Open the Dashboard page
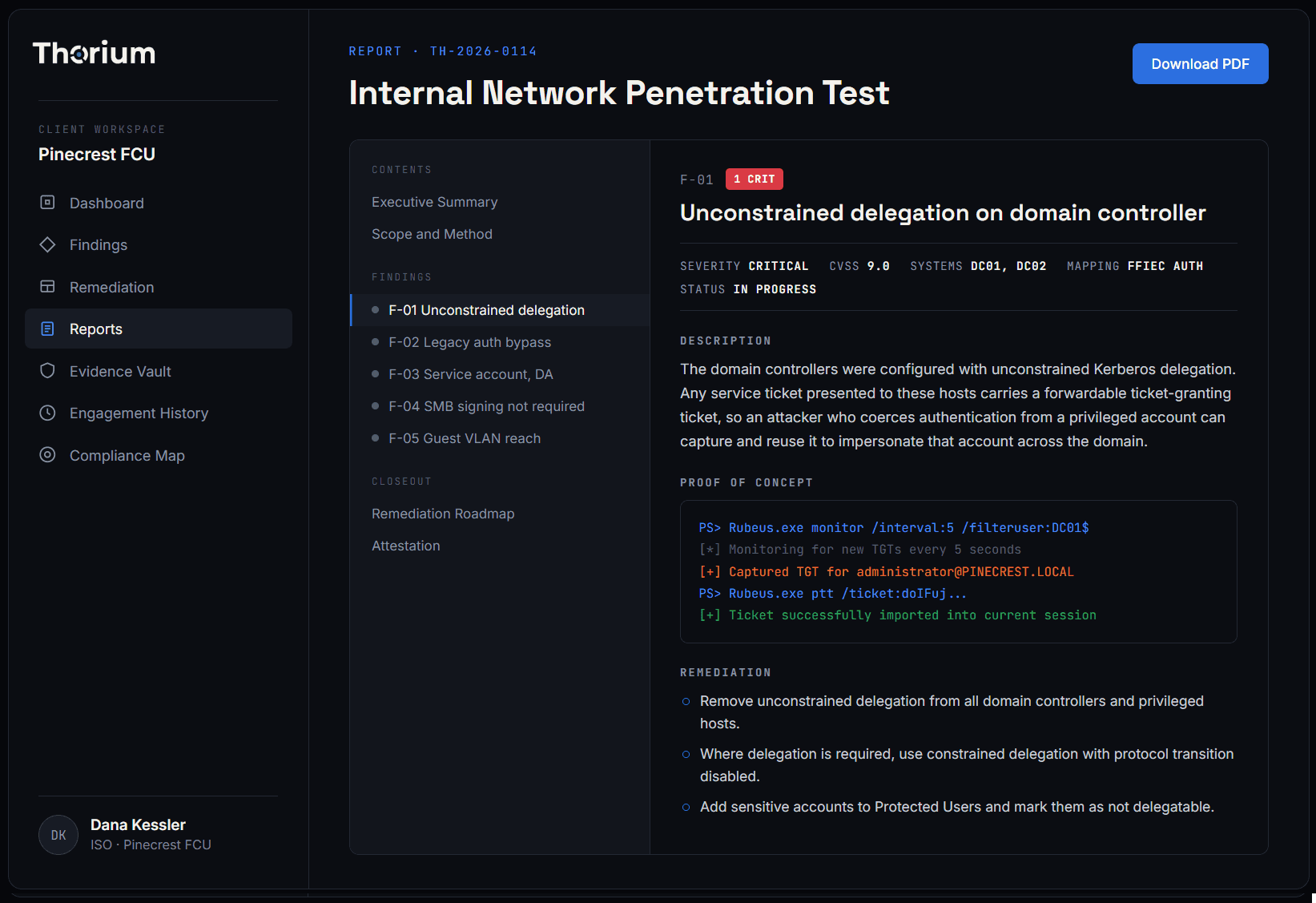Screen dimensions: 1316x903 click(x=159, y=203)
